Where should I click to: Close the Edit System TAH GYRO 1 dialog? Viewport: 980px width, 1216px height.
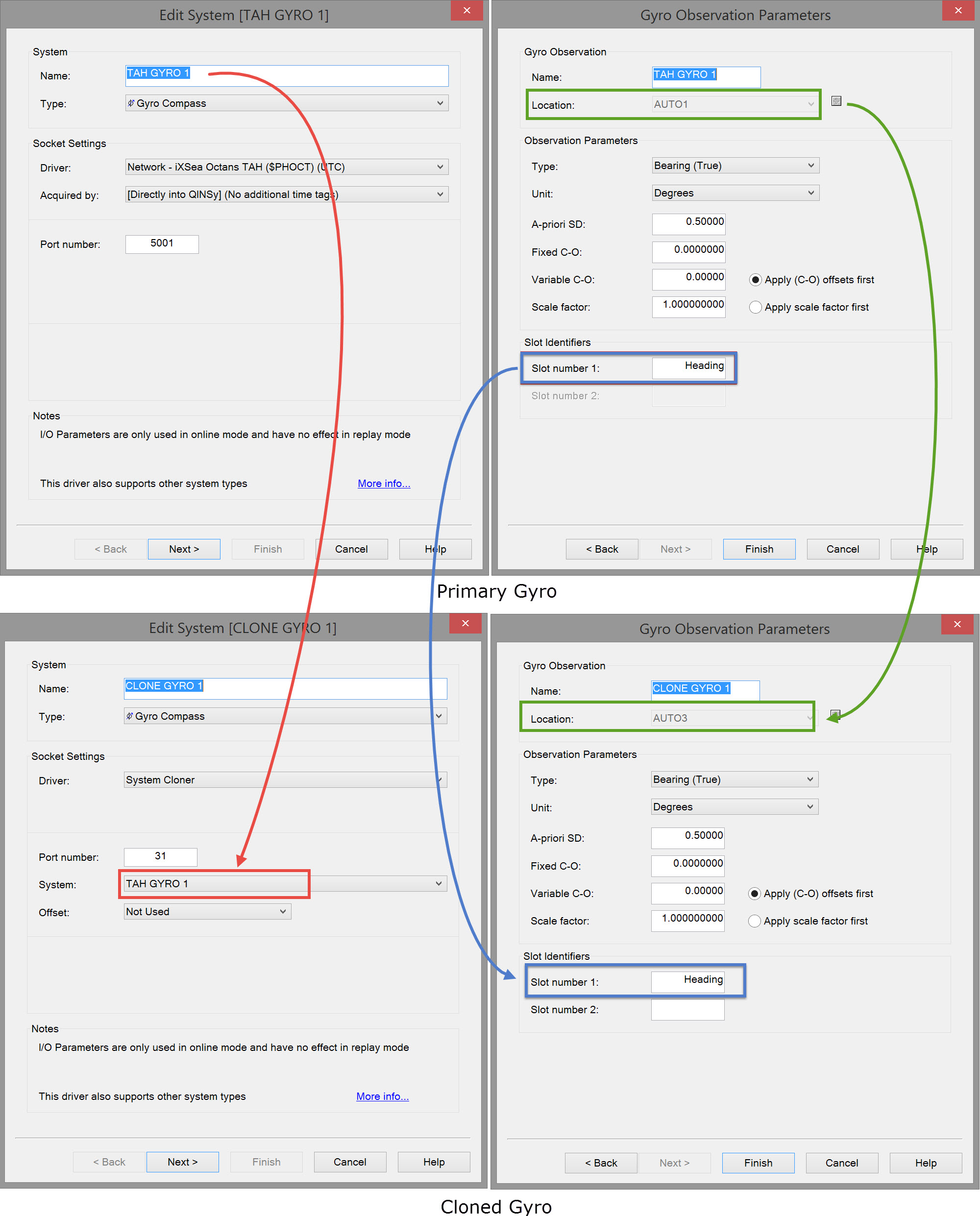point(466,11)
